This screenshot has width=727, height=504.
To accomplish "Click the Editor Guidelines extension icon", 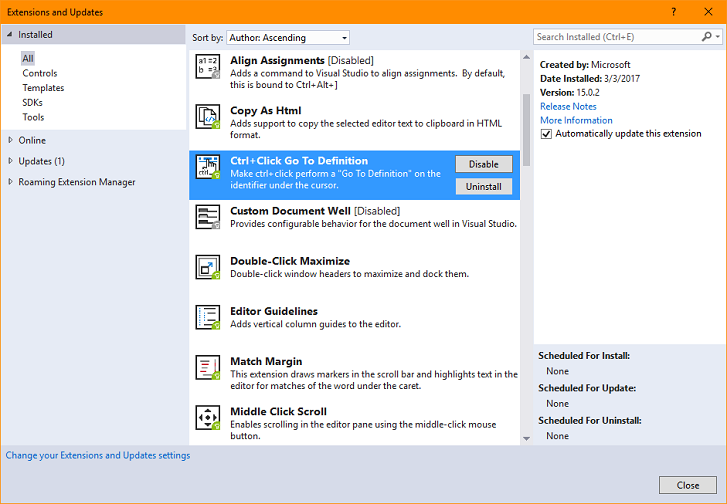I will coord(208,317).
